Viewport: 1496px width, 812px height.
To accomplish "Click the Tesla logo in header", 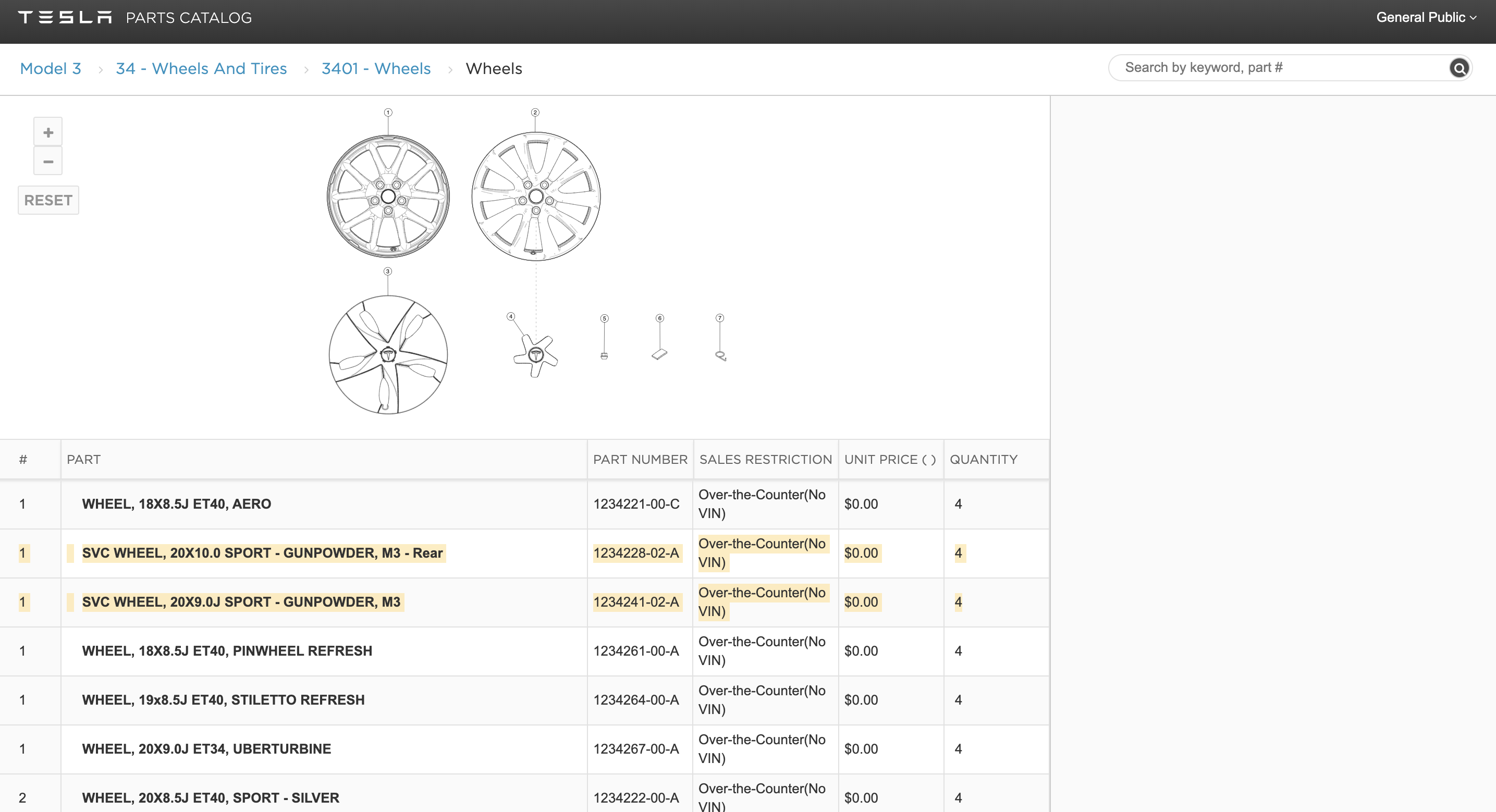I will coord(65,17).
